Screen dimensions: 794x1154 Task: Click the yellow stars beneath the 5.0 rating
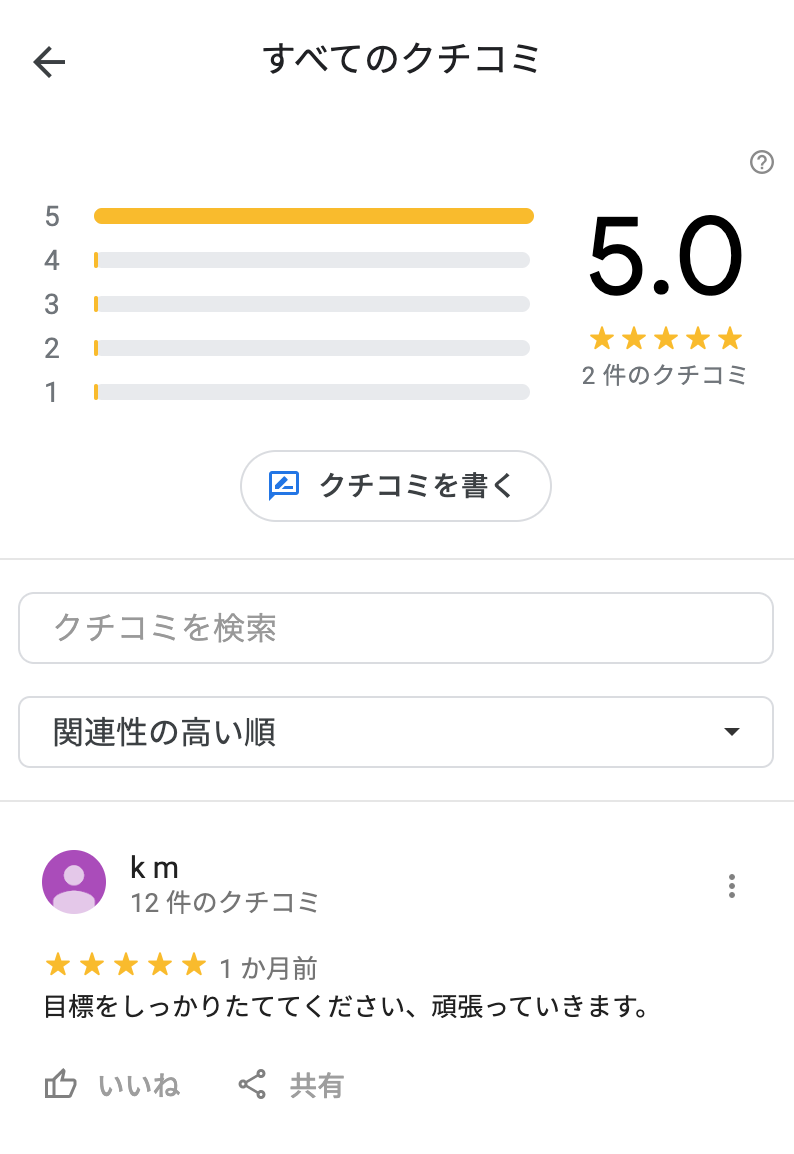666,339
